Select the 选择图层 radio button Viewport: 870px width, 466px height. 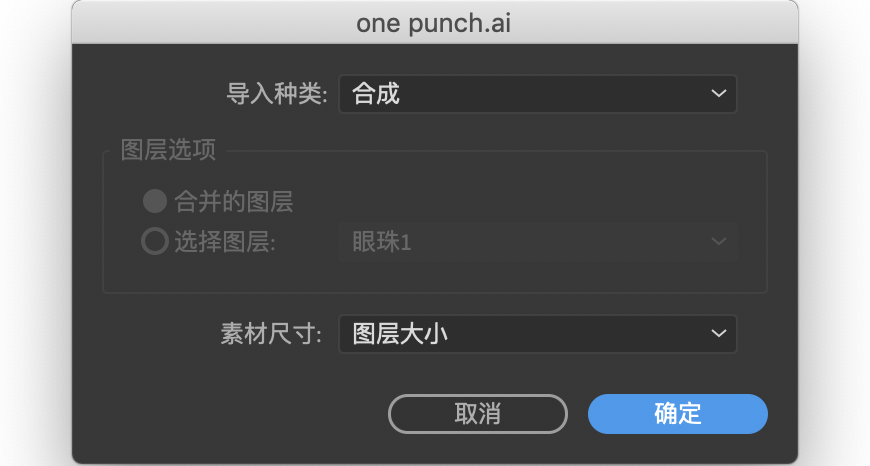point(154,242)
